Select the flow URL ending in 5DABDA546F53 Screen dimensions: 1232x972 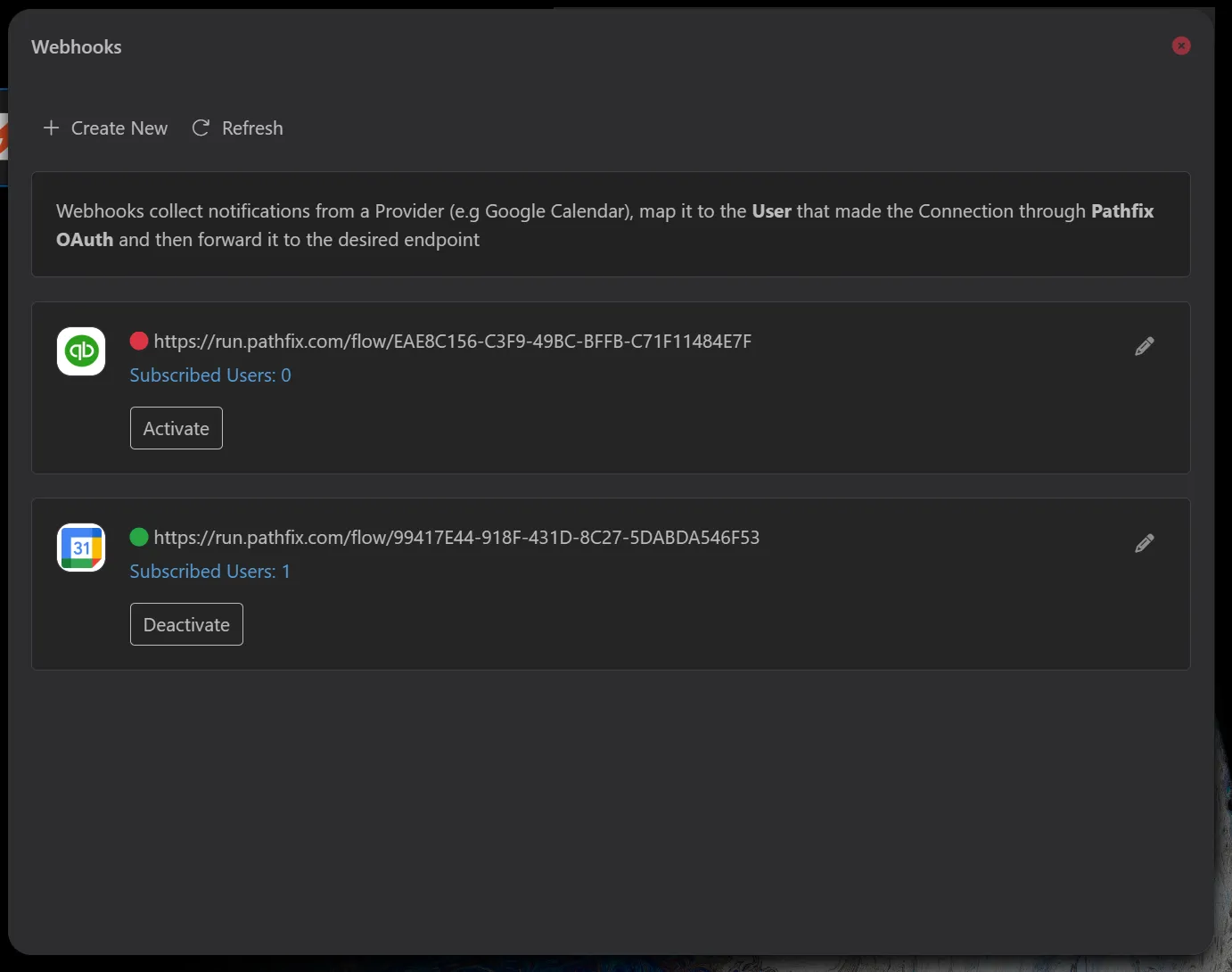click(x=456, y=538)
